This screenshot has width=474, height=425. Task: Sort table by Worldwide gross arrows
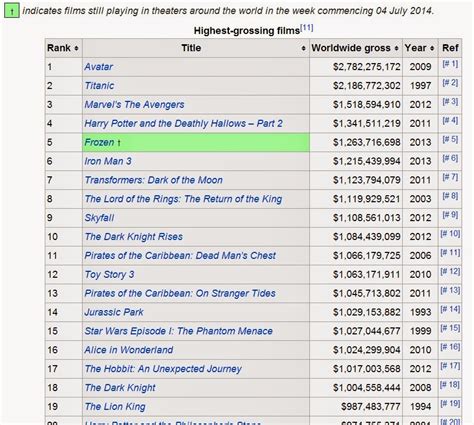[396, 48]
